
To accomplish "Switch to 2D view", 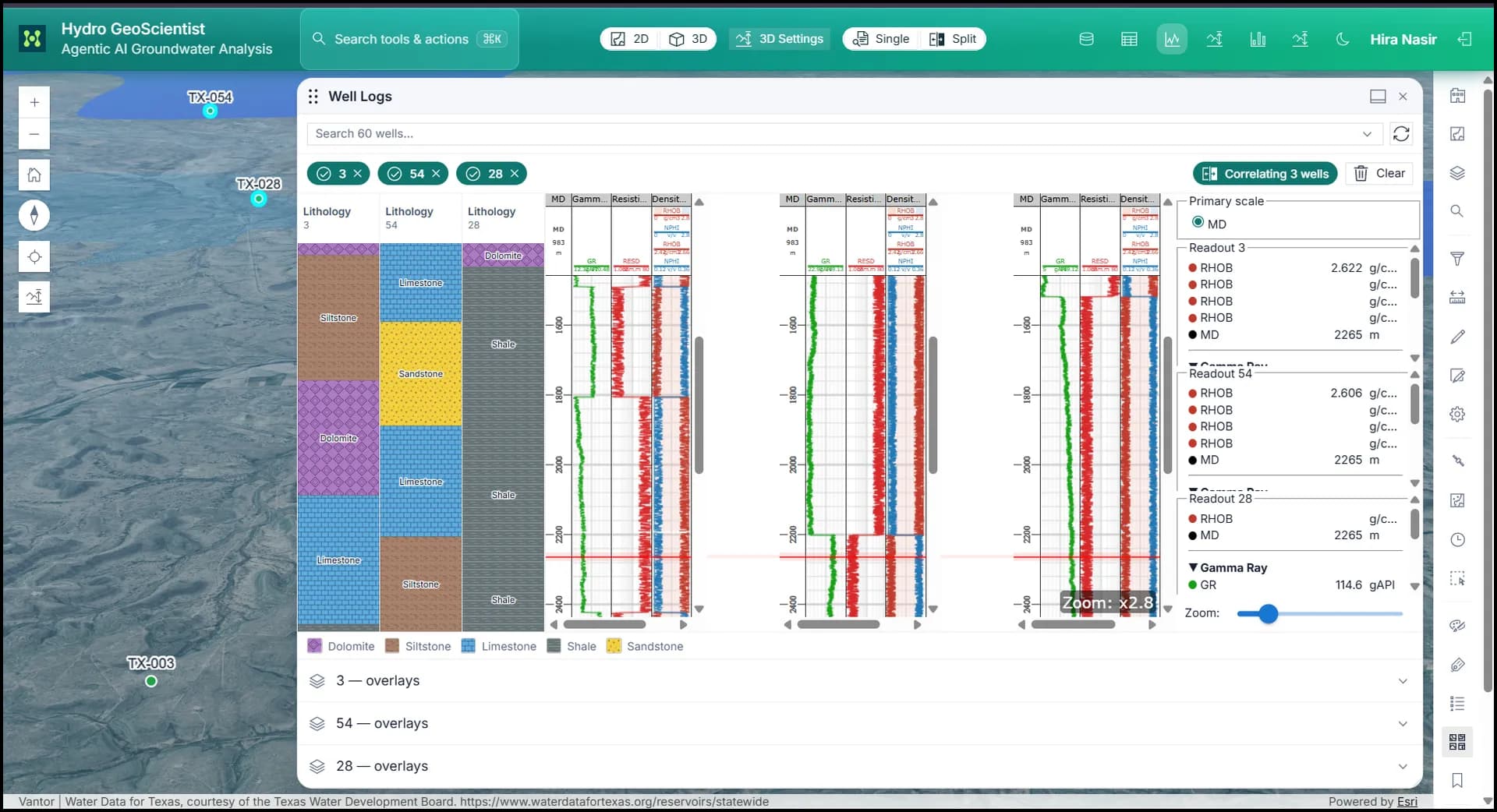I will [x=629, y=39].
